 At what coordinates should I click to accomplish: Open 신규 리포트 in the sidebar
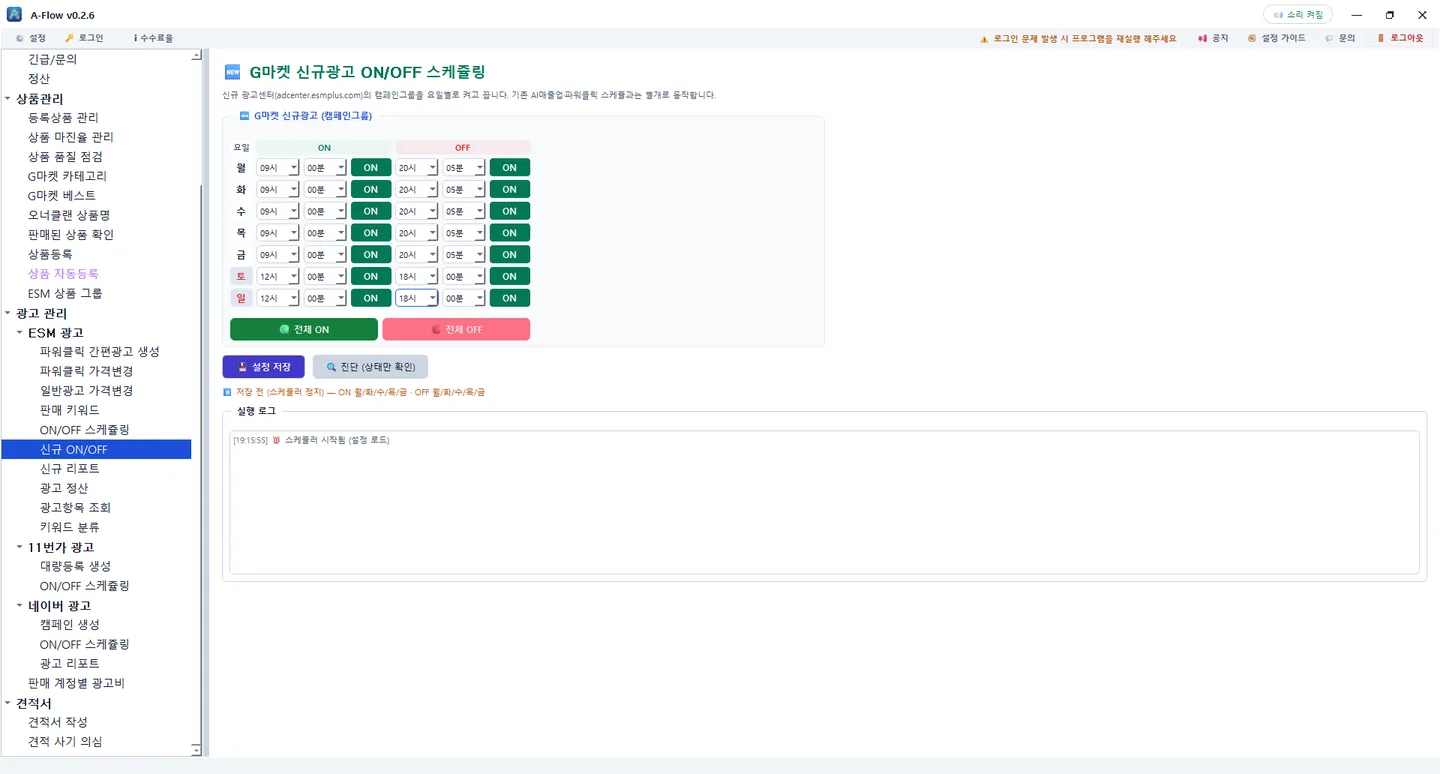pos(70,469)
